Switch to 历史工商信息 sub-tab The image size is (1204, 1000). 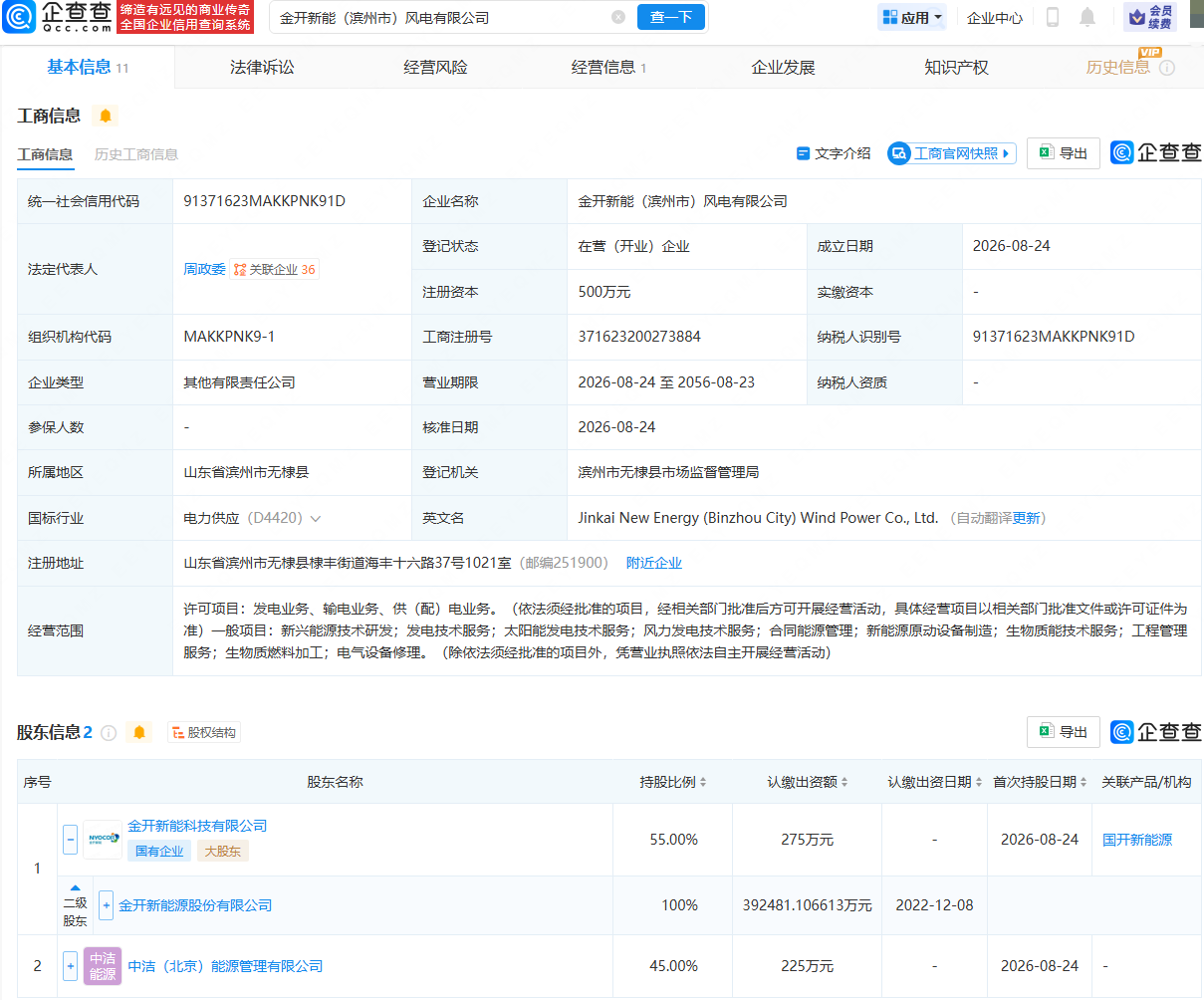[136, 154]
